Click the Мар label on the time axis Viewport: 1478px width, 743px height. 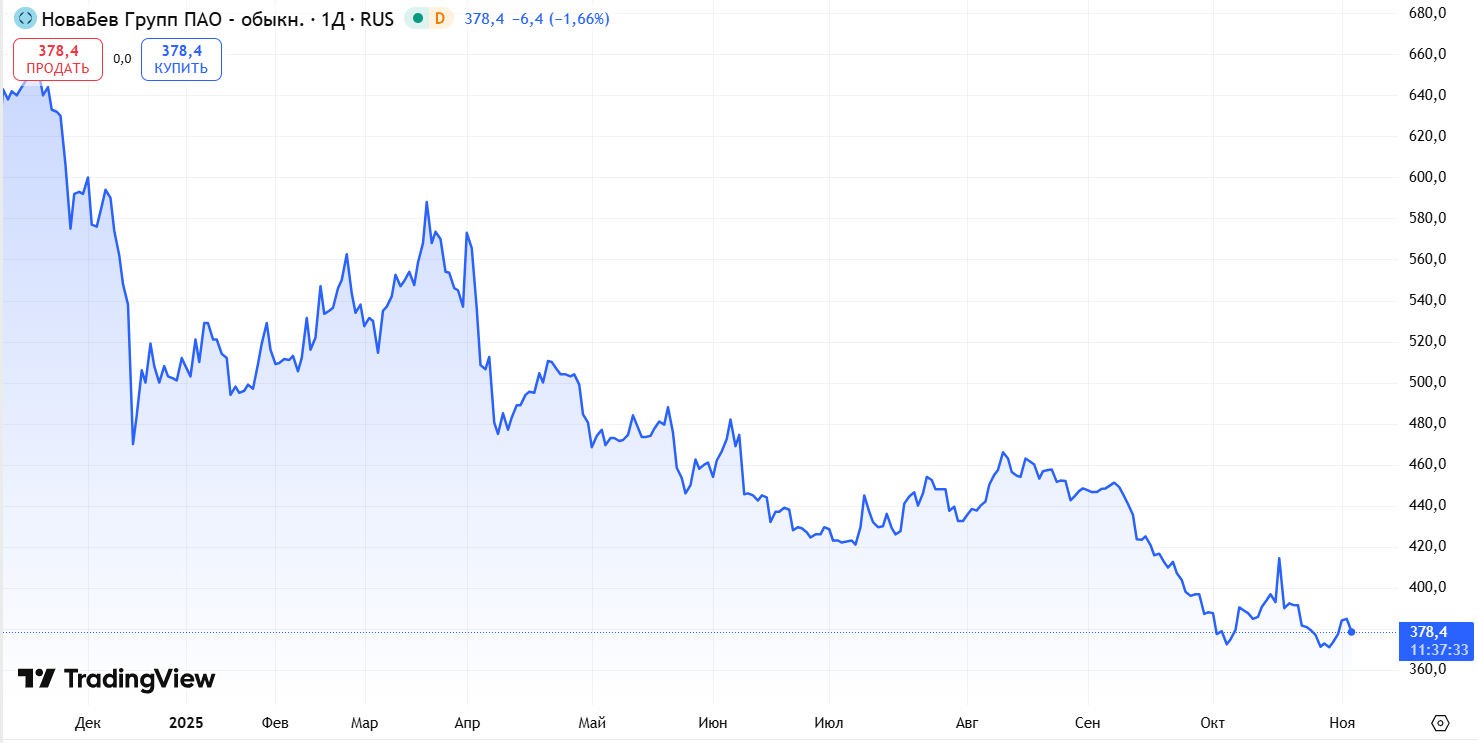pos(364,723)
